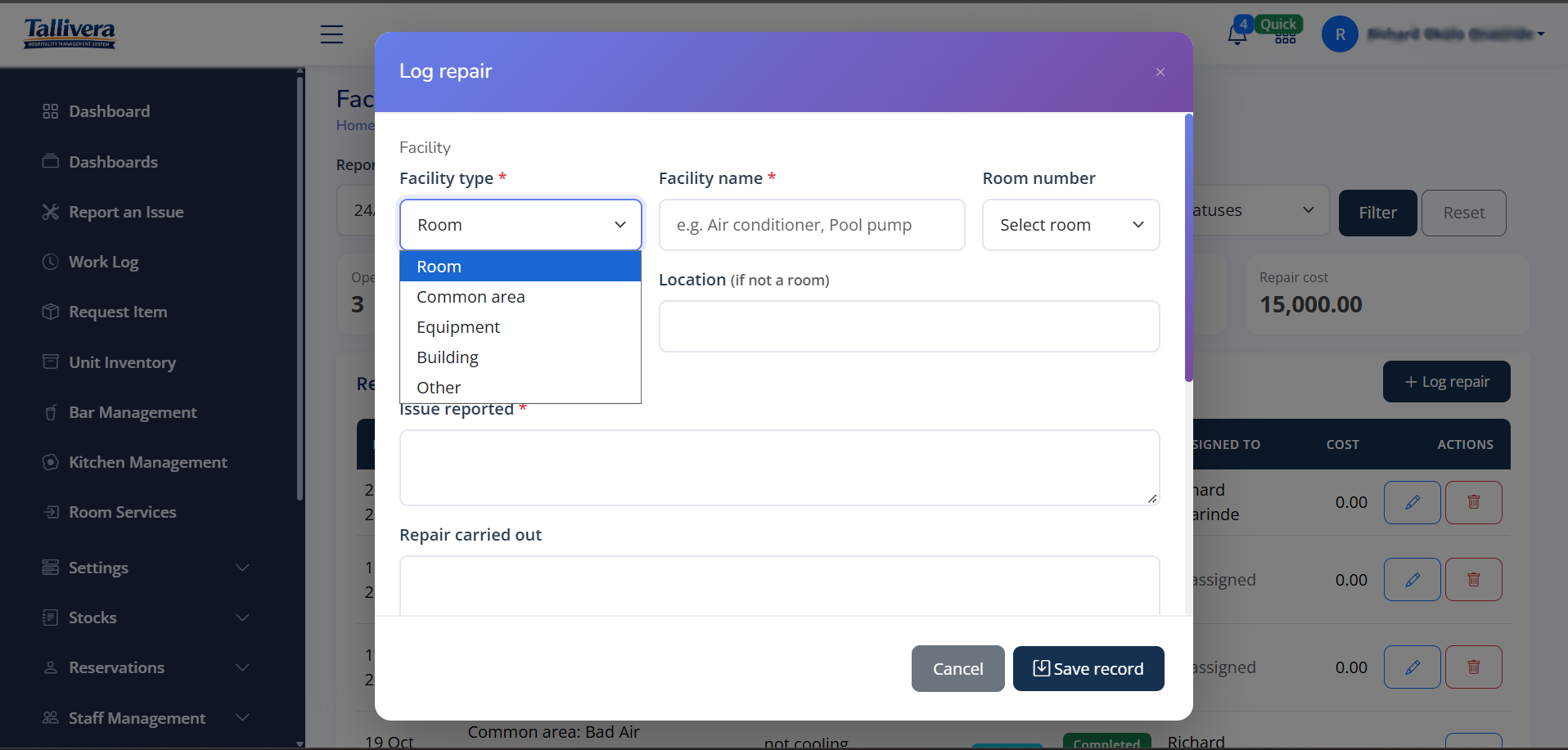Click the Report an Issue tools icon
Screen dimensions: 1568x750
[51, 212]
